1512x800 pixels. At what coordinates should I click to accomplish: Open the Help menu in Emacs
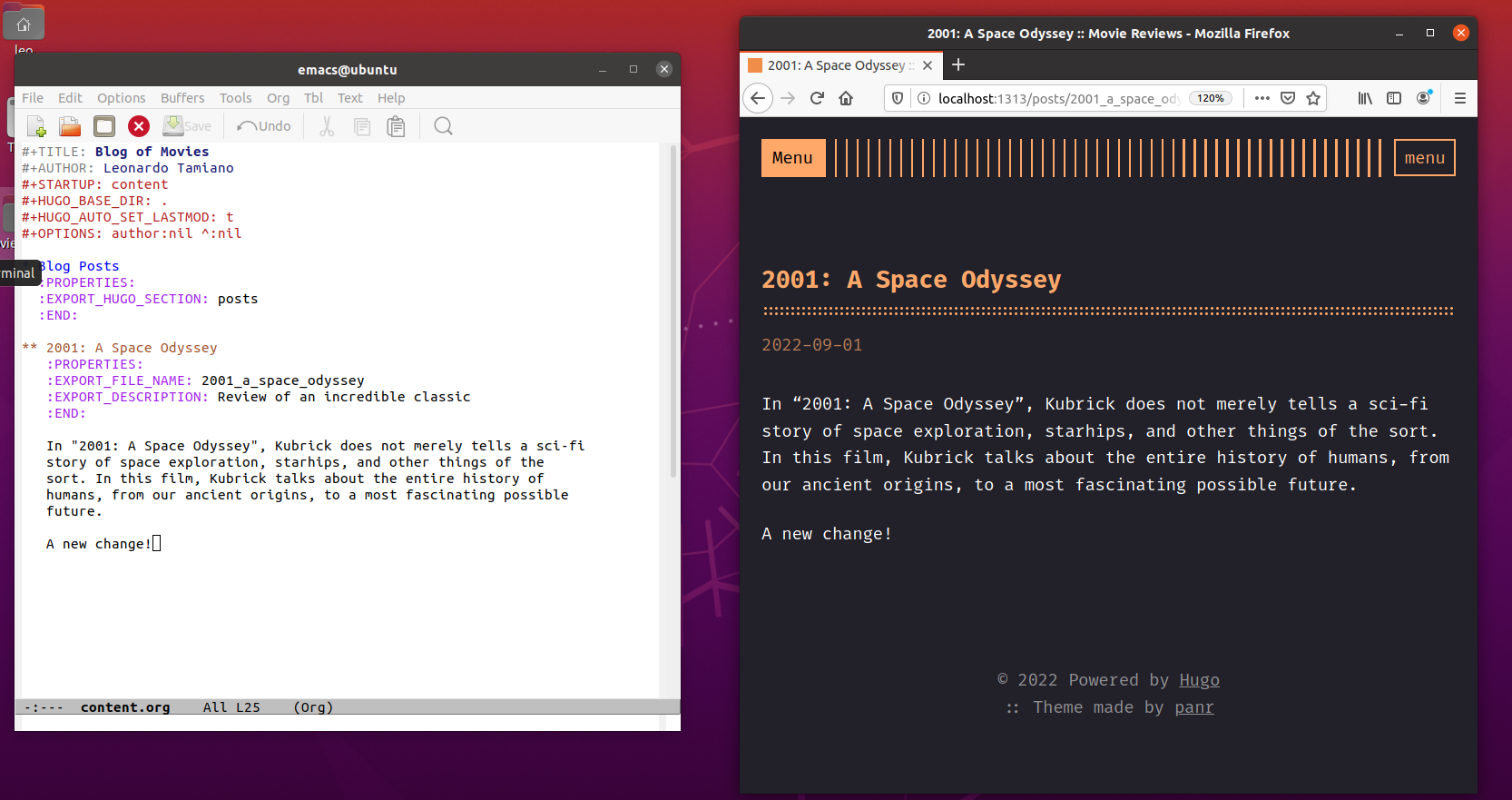(x=391, y=98)
